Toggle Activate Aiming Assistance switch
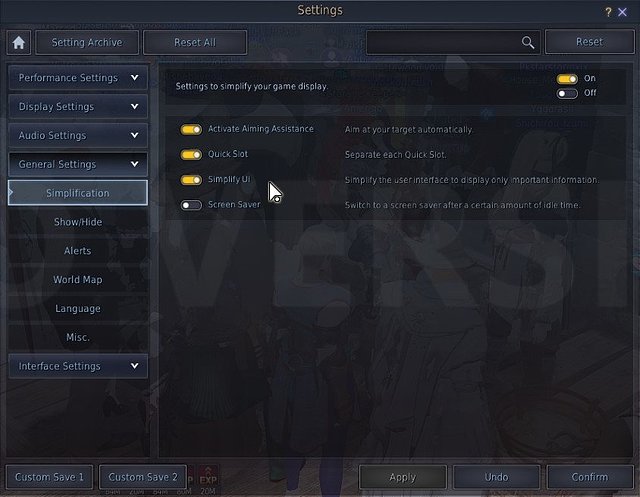 pyautogui.click(x=191, y=130)
